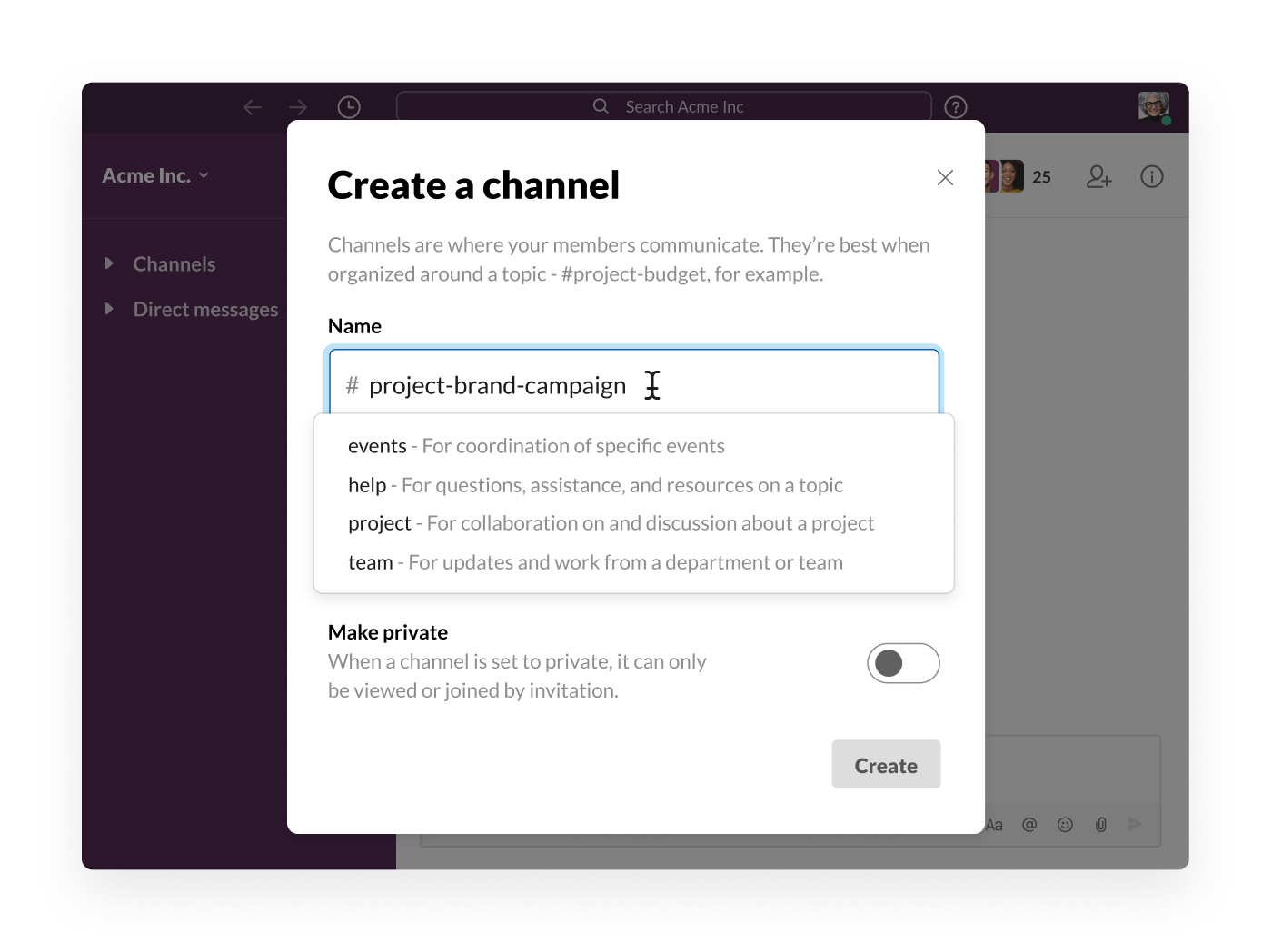Screen dimensions: 1272x952
Task: Click the attach file paperclip icon
Action: coord(1100,824)
